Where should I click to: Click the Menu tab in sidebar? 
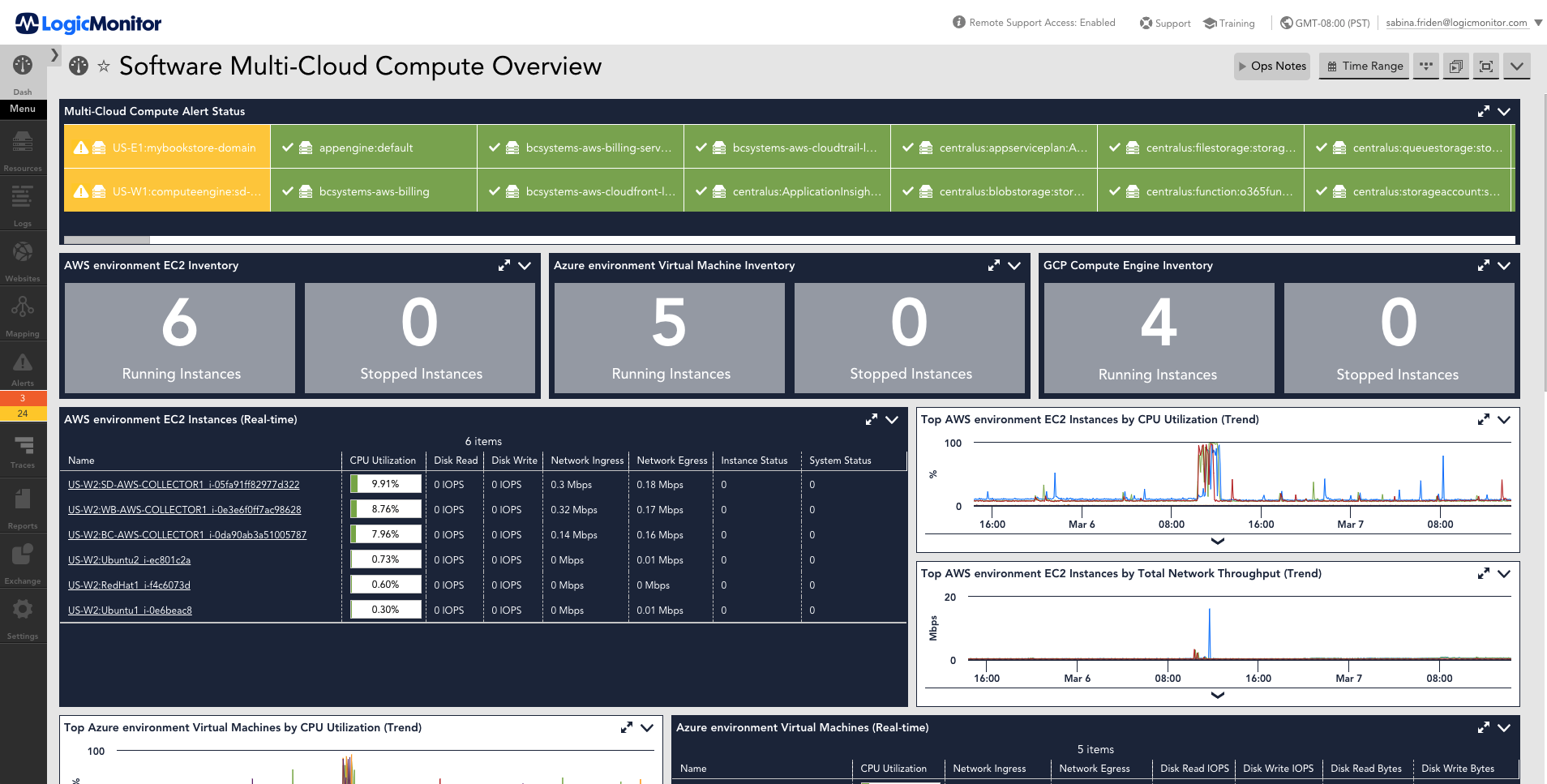23,109
